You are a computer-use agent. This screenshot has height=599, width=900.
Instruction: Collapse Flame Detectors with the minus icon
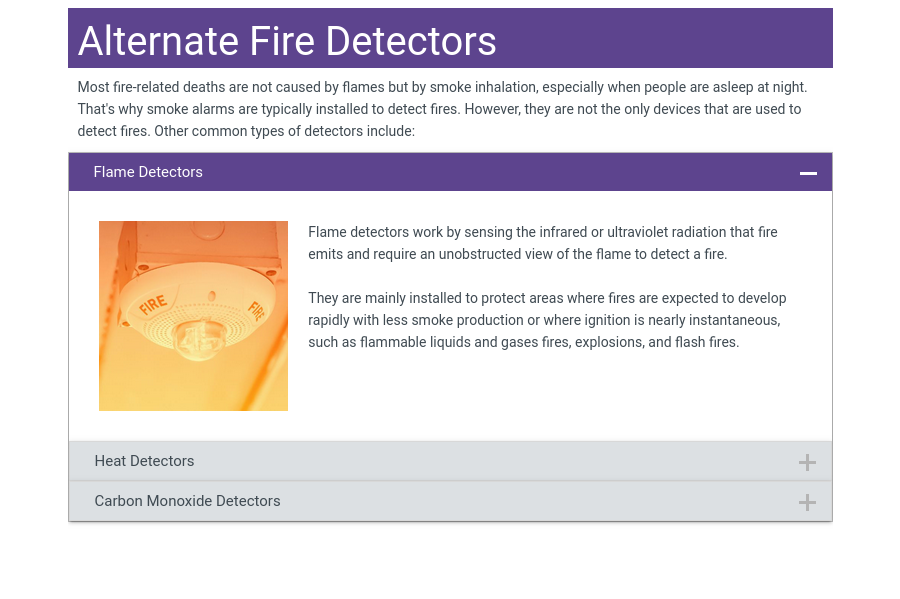point(808,173)
